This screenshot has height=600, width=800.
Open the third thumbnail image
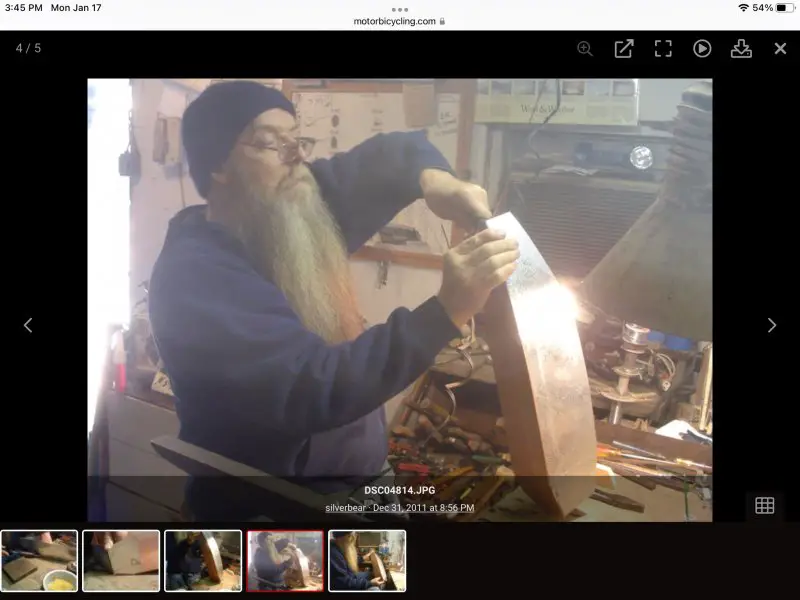[x=203, y=561]
